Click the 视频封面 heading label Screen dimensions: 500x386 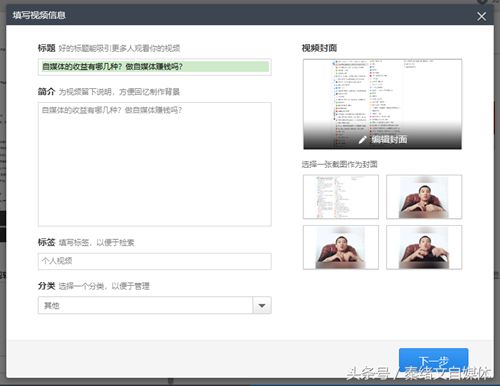click(x=319, y=48)
